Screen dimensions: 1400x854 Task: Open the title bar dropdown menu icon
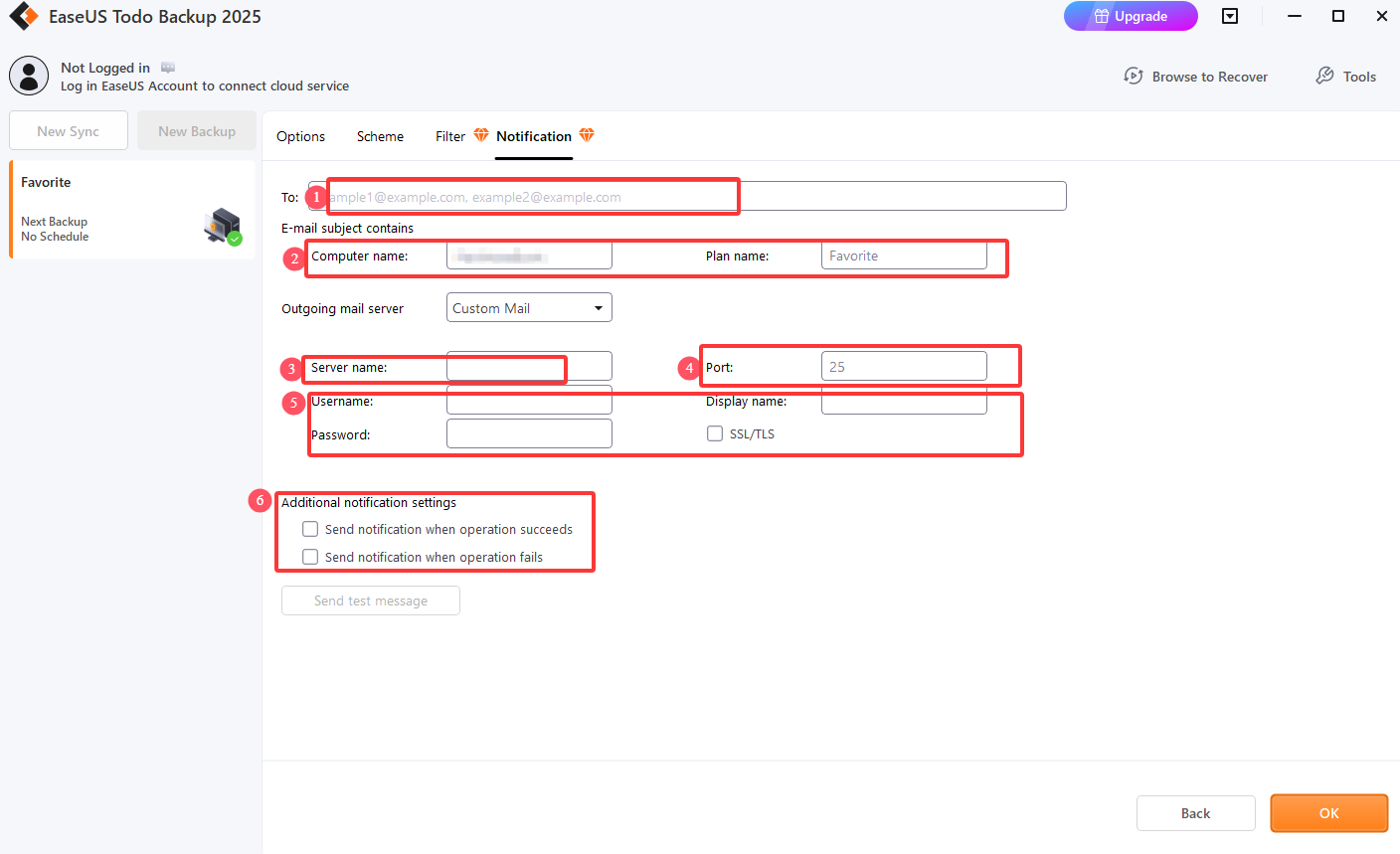[1230, 16]
